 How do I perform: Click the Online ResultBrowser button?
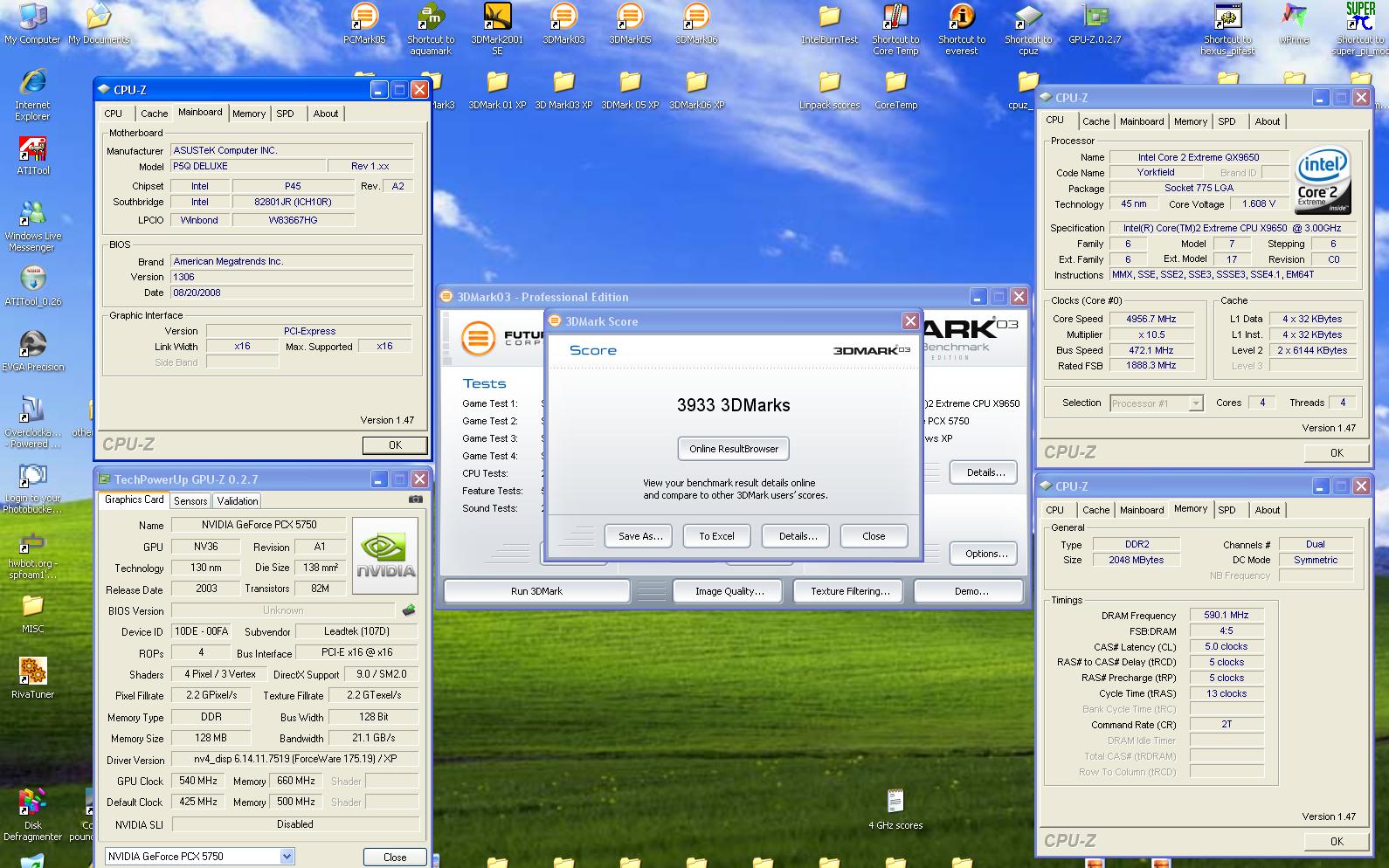[x=734, y=449]
